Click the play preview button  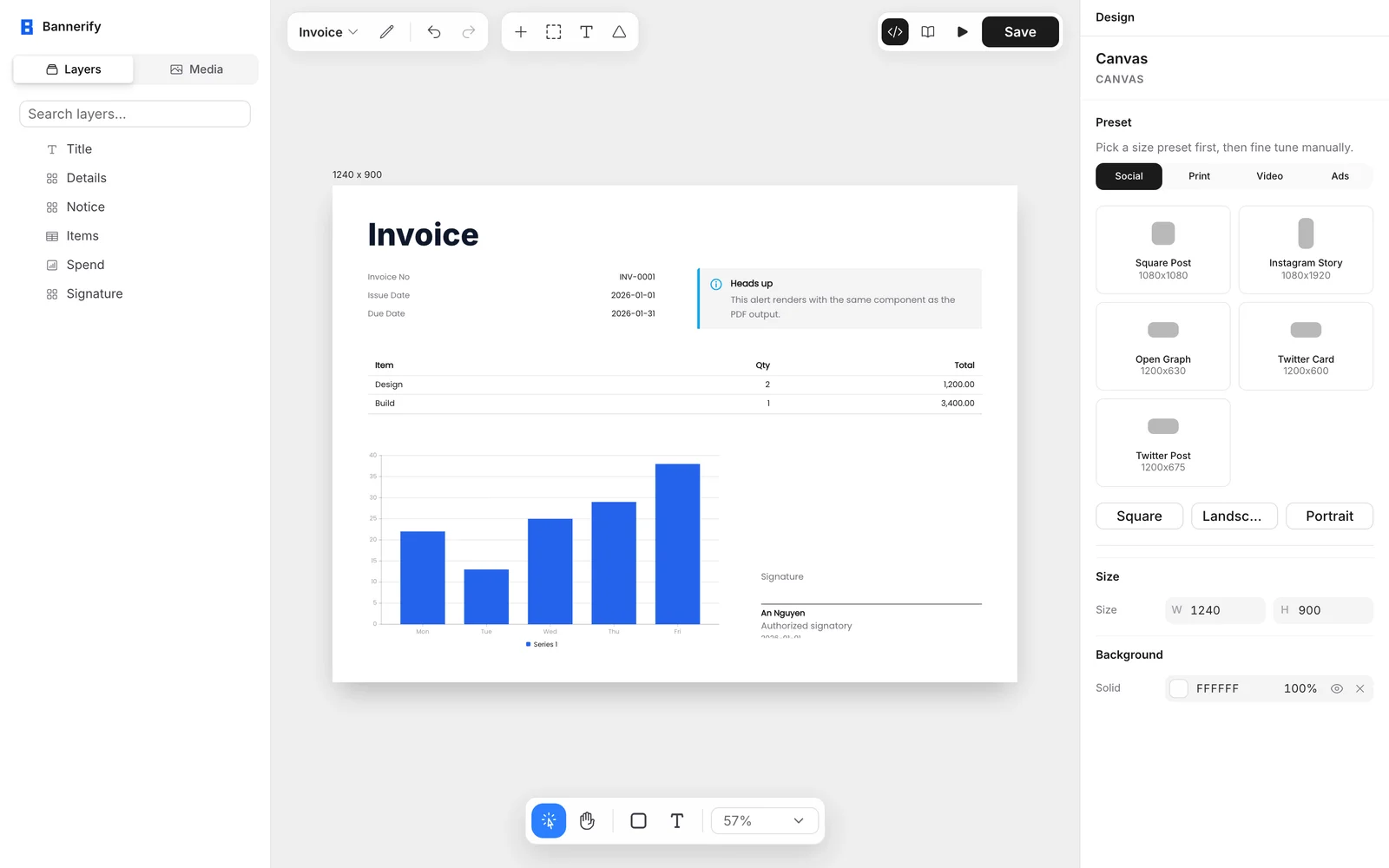(962, 32)
